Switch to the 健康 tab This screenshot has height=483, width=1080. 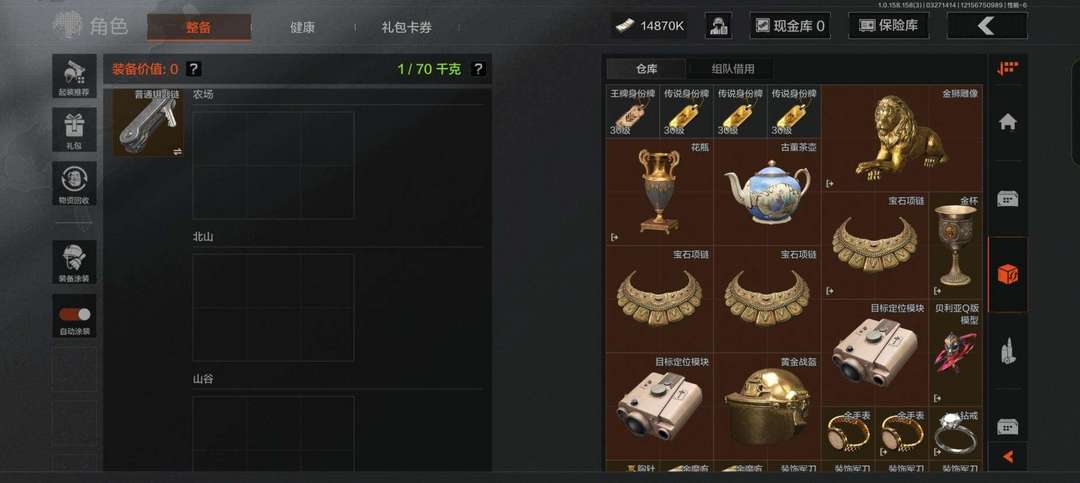click(x=302, y=28)
